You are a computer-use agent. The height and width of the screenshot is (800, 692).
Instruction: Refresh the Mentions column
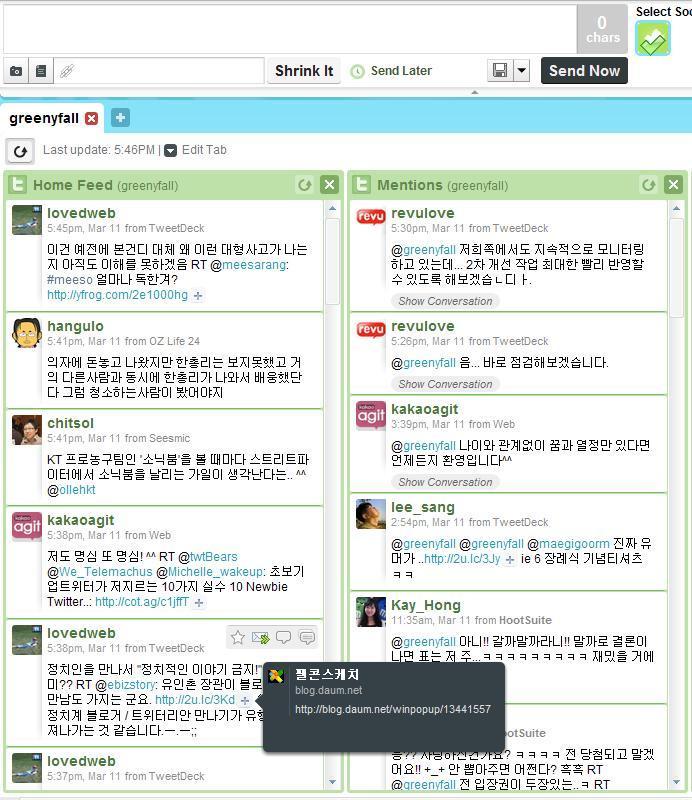(x=649, y=185)
